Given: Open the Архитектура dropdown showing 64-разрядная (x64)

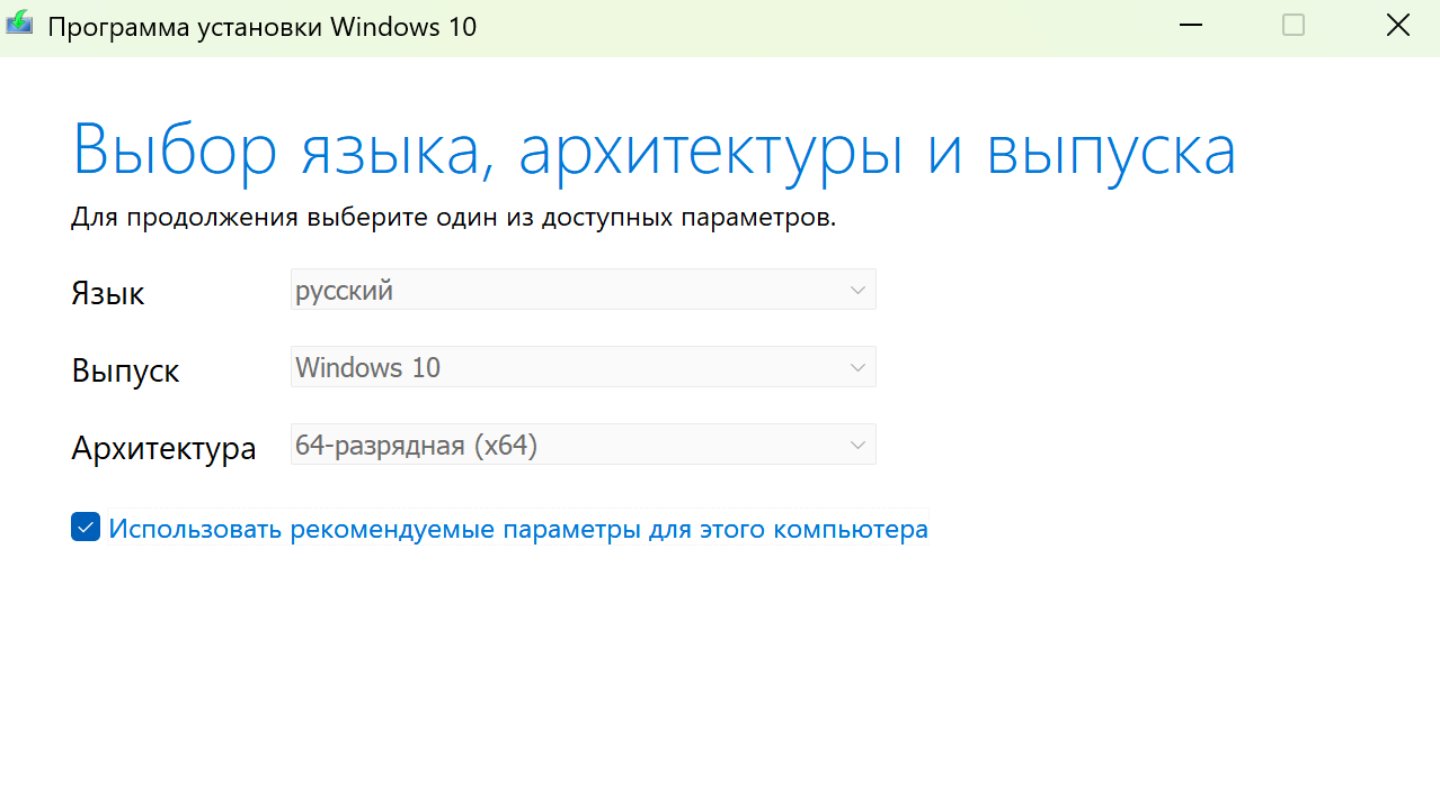Looking at the screenshot, I should (x=583, y=445).
